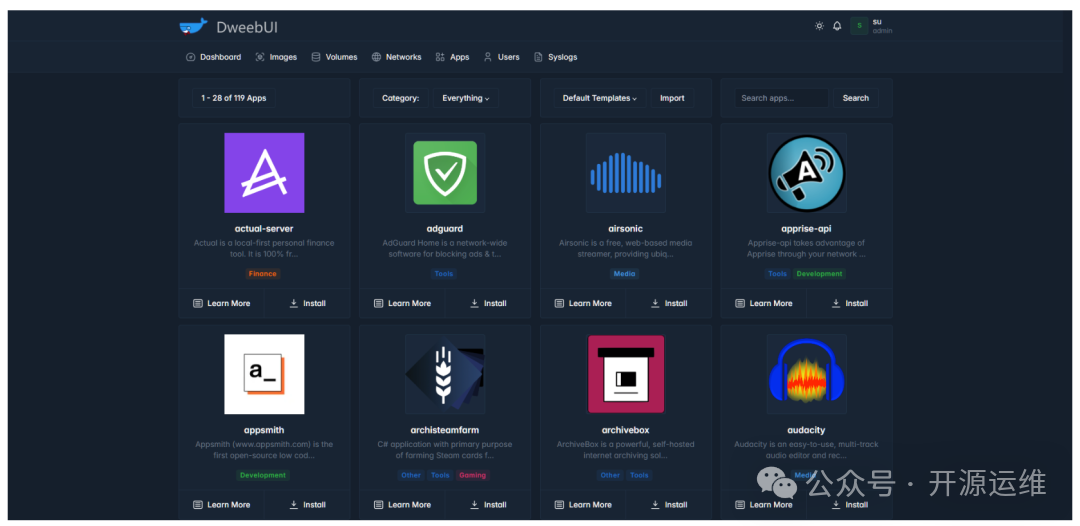The width and height of the screenshot is (1080, 526).
Task: Open the Users tab
Action: pyautogui.click(x=501, y=57)
